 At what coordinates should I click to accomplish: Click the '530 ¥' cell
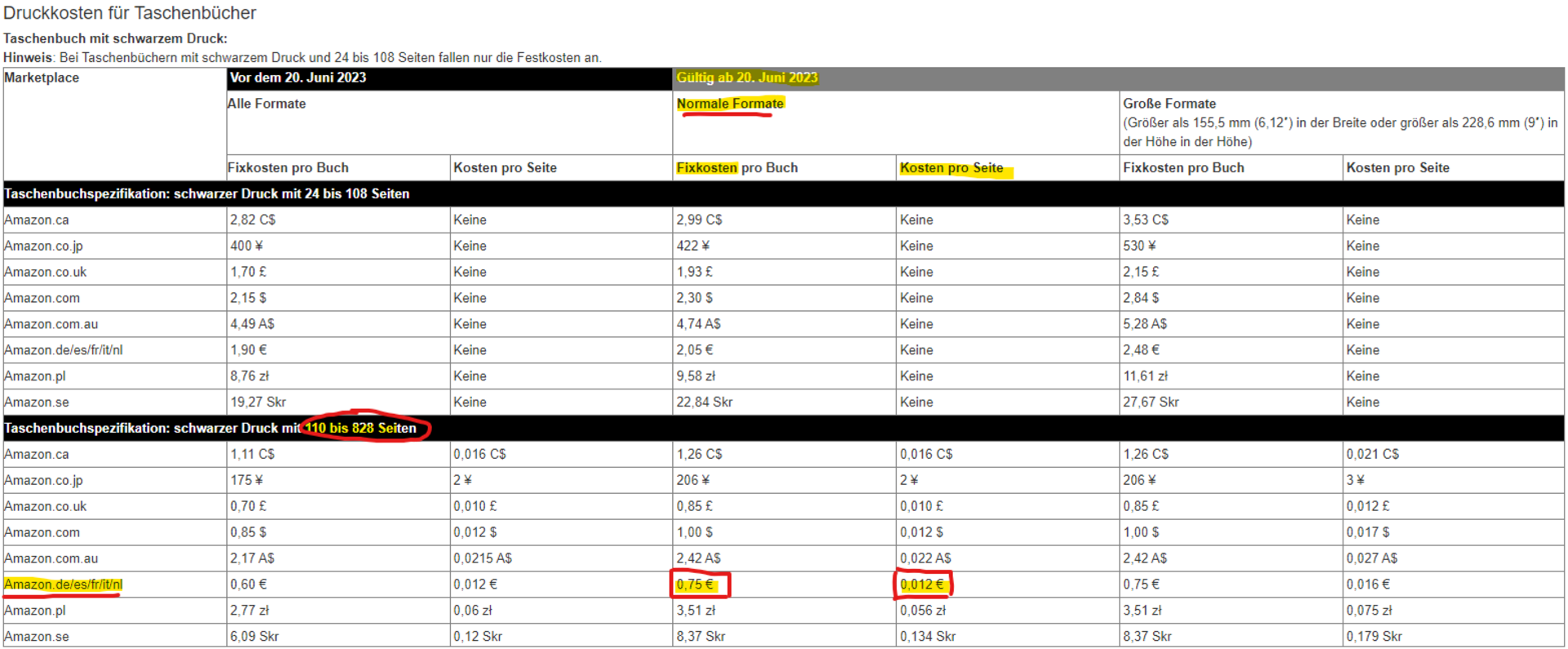[x=1232, y=246]
